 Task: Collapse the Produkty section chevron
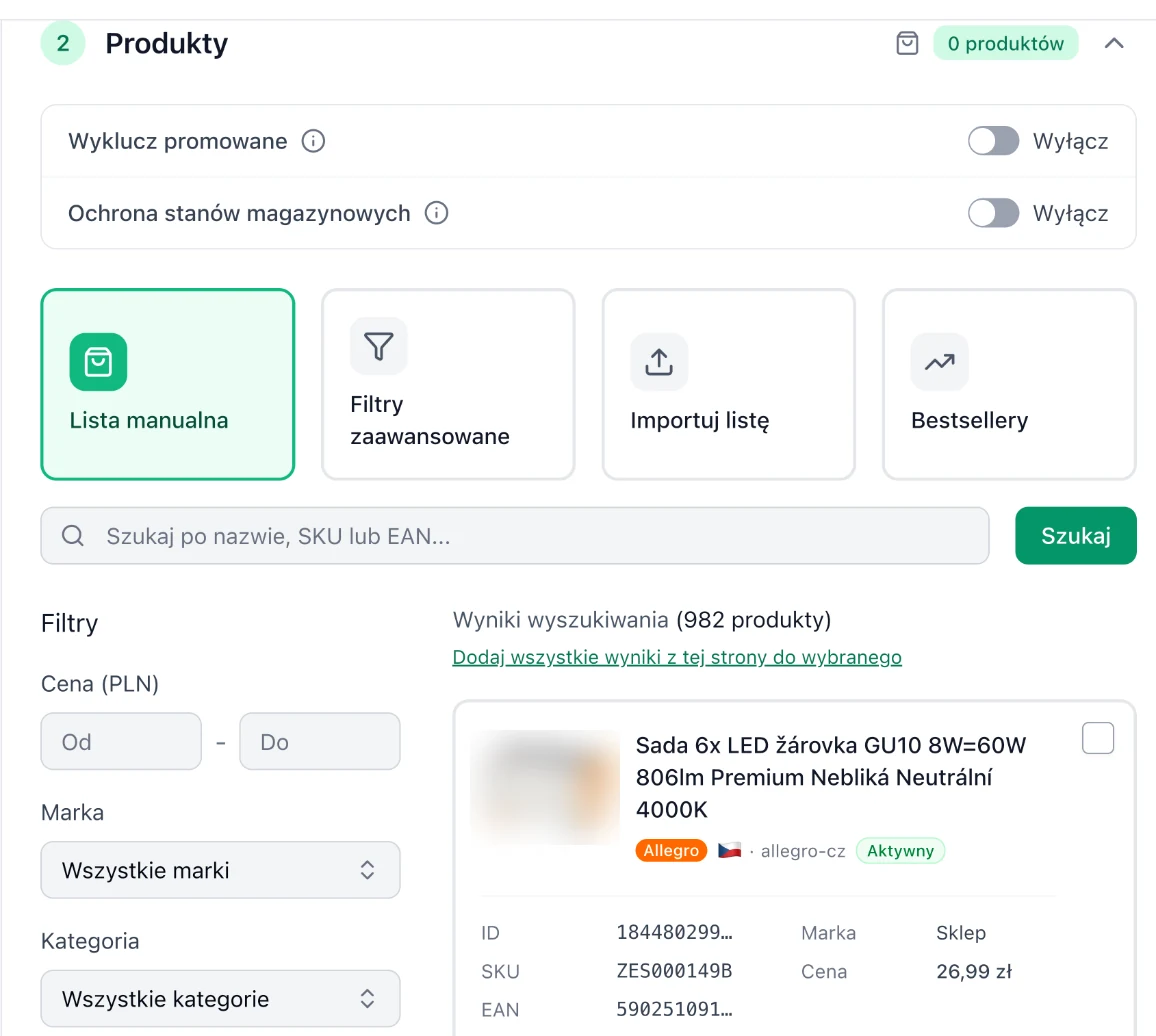1114,44
